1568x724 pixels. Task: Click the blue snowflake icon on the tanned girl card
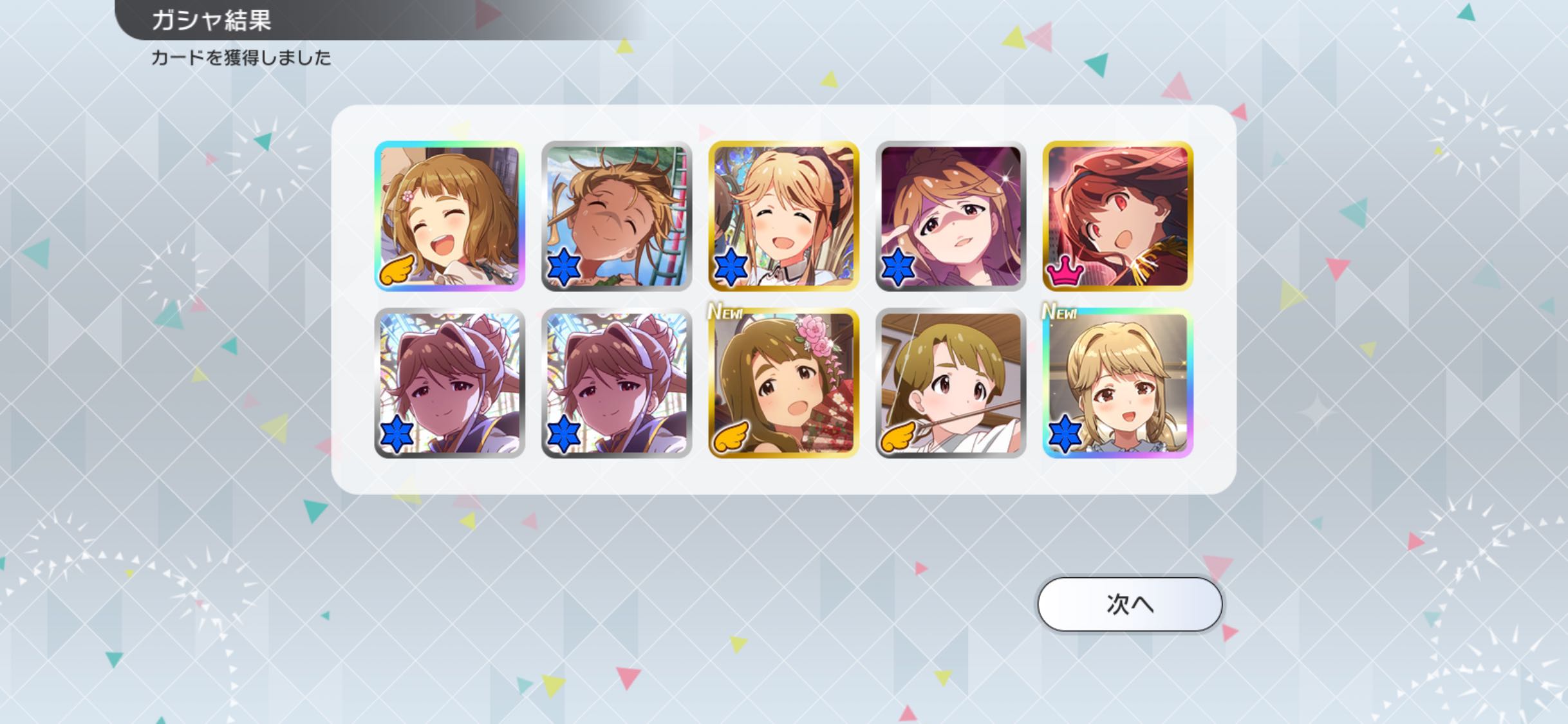click(x=564, y=269)
